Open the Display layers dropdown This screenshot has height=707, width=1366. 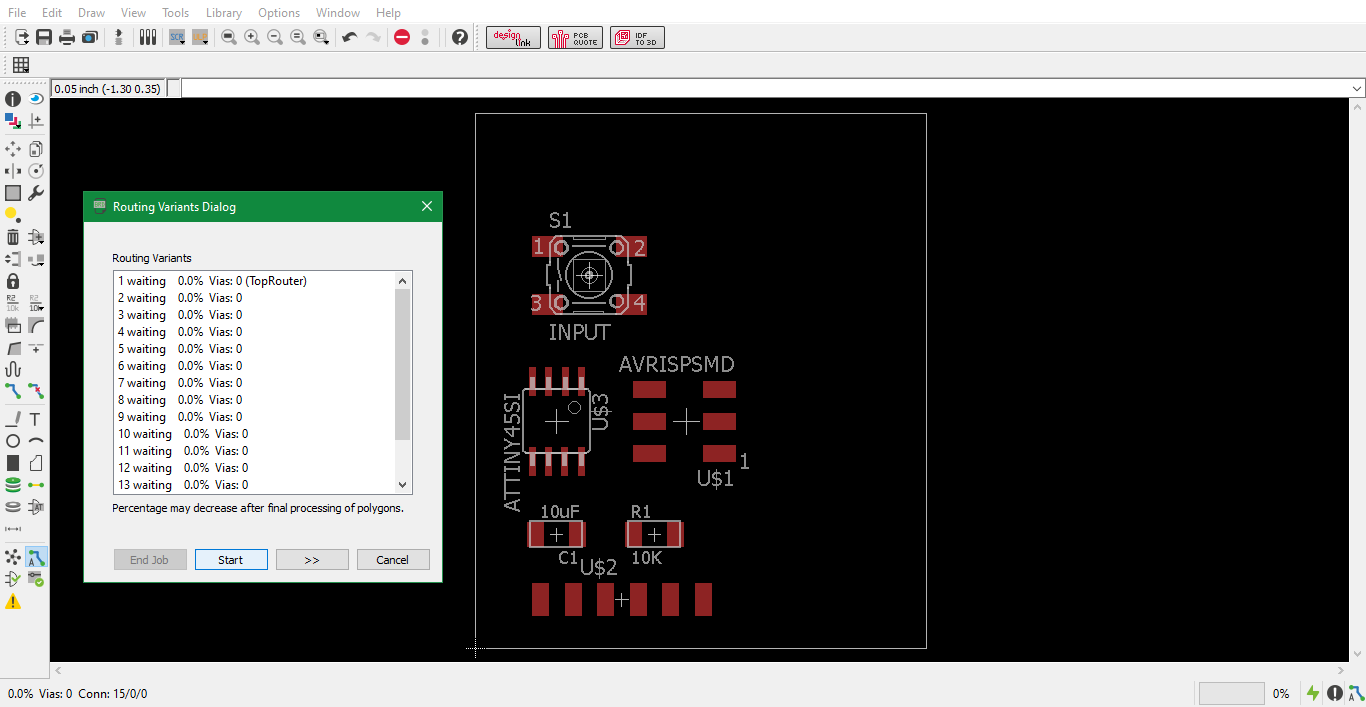(13, 121)
